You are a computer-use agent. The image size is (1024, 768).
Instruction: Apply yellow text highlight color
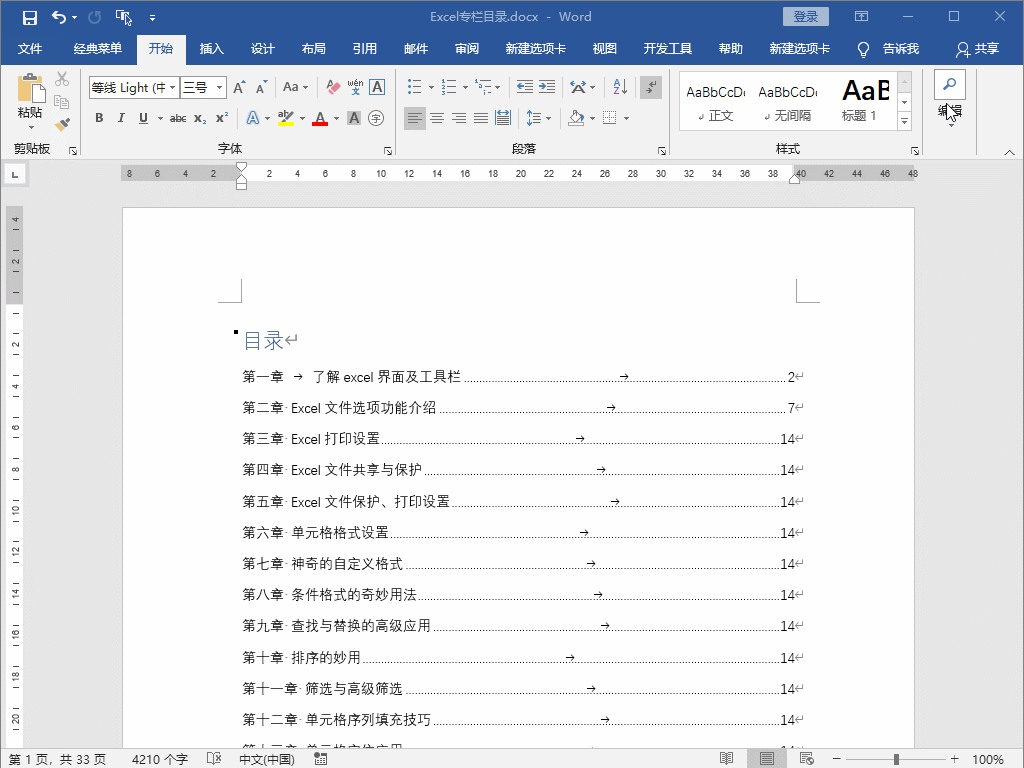click(x=285, y=118)
